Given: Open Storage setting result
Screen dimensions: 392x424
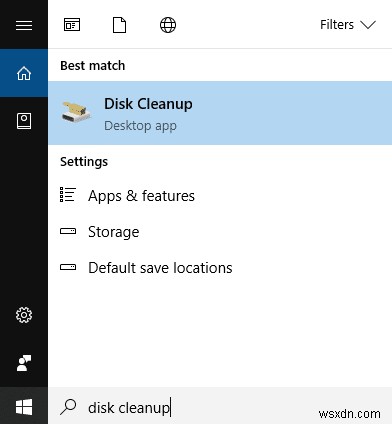Looking at the screenshot, I should tap(220, 232).
